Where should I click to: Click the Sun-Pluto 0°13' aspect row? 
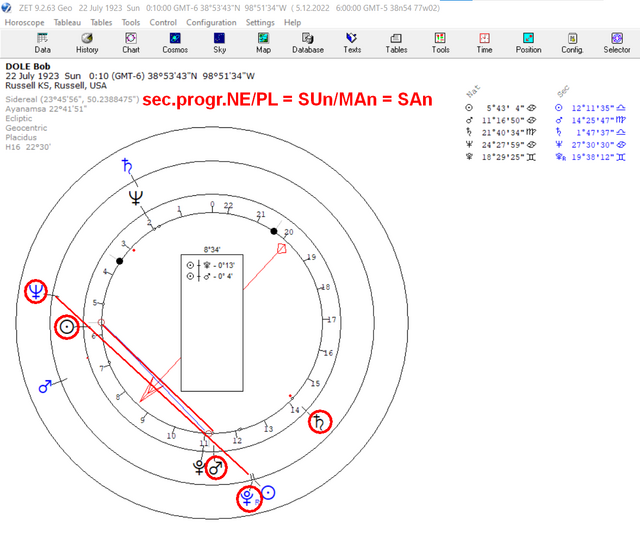(x=211, y=265)
